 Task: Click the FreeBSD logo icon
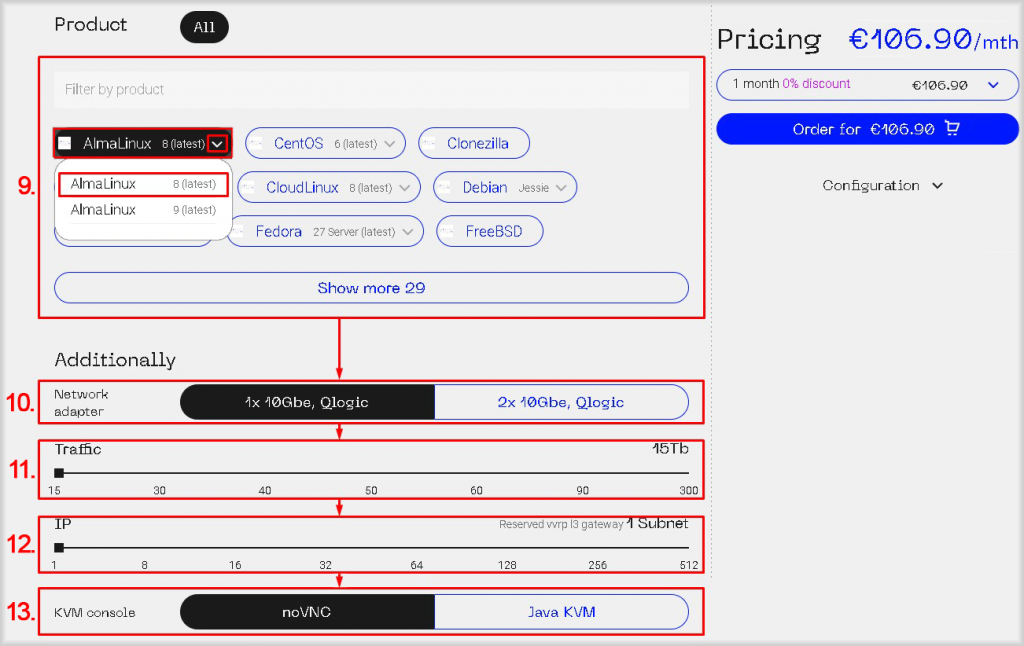(x=447, y=231)
